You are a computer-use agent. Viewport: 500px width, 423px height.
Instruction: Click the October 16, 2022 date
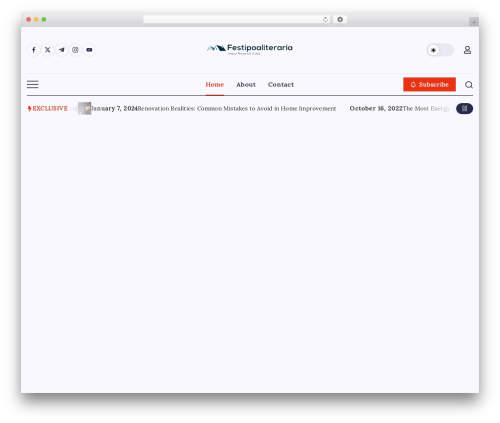coord(376,108)
